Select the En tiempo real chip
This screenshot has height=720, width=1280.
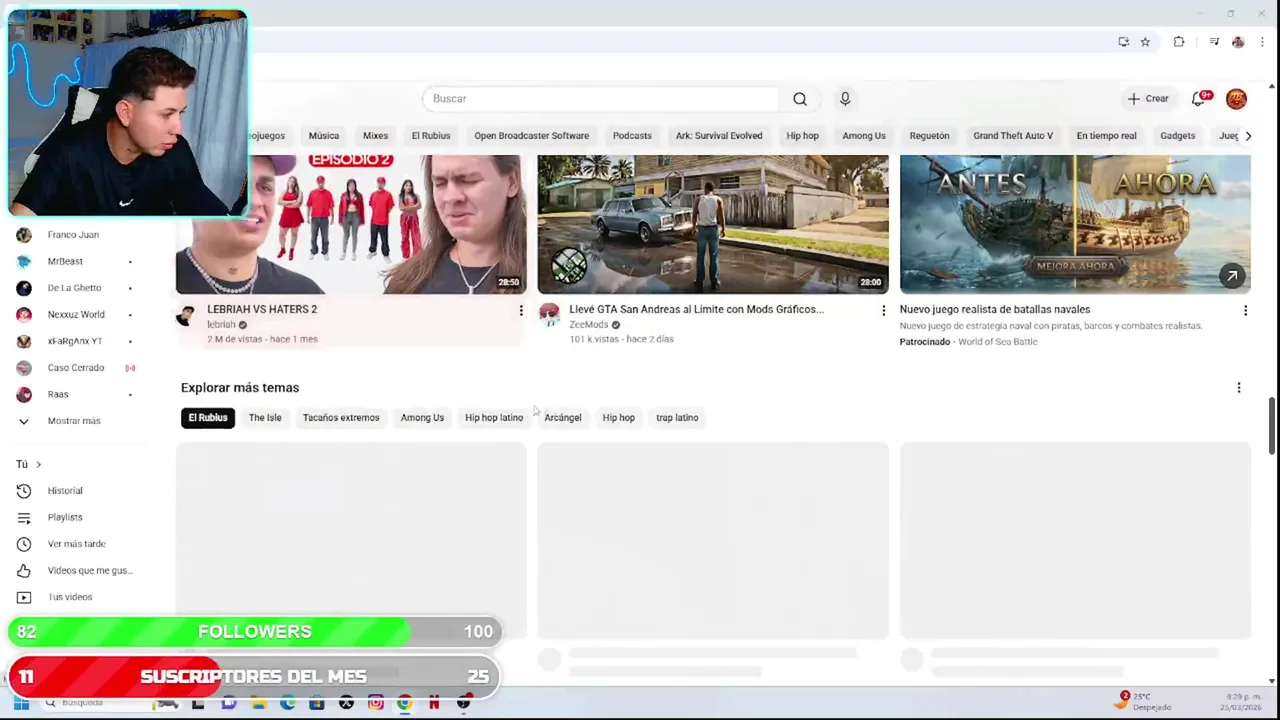(1106, 136)
